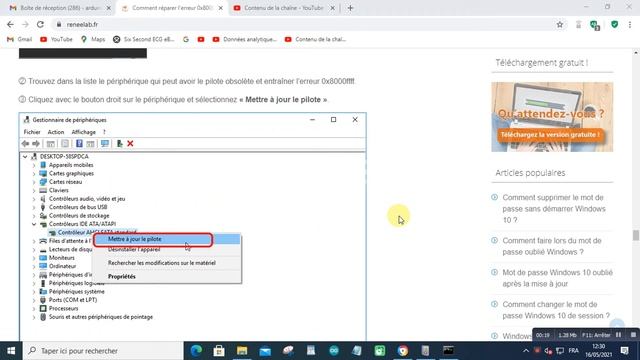This screenshot has width=640, height=360.
Task: Open the Gmail bookmark
Action: 19,39
